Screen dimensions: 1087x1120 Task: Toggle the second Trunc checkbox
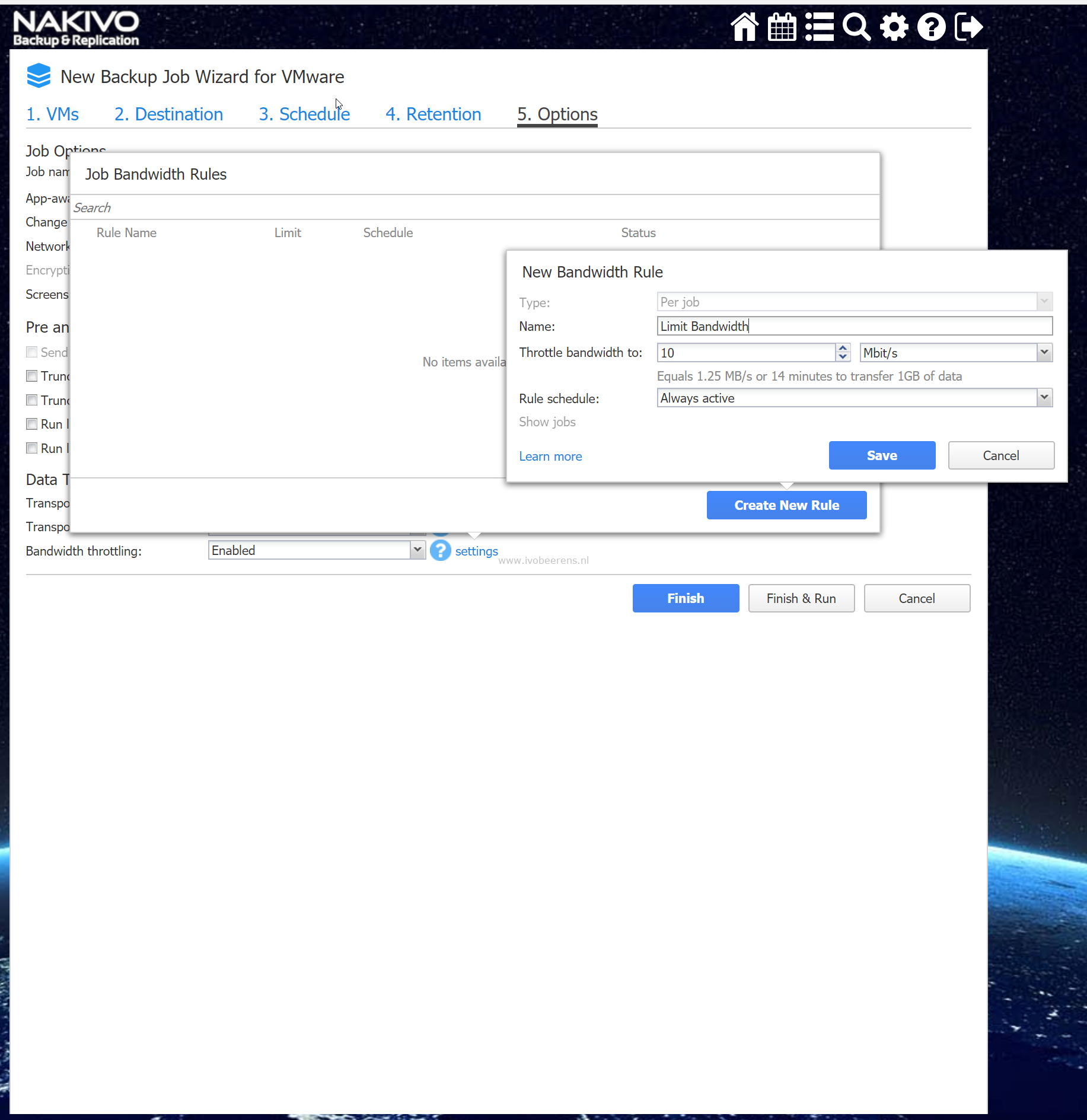[x=32, y=400]
